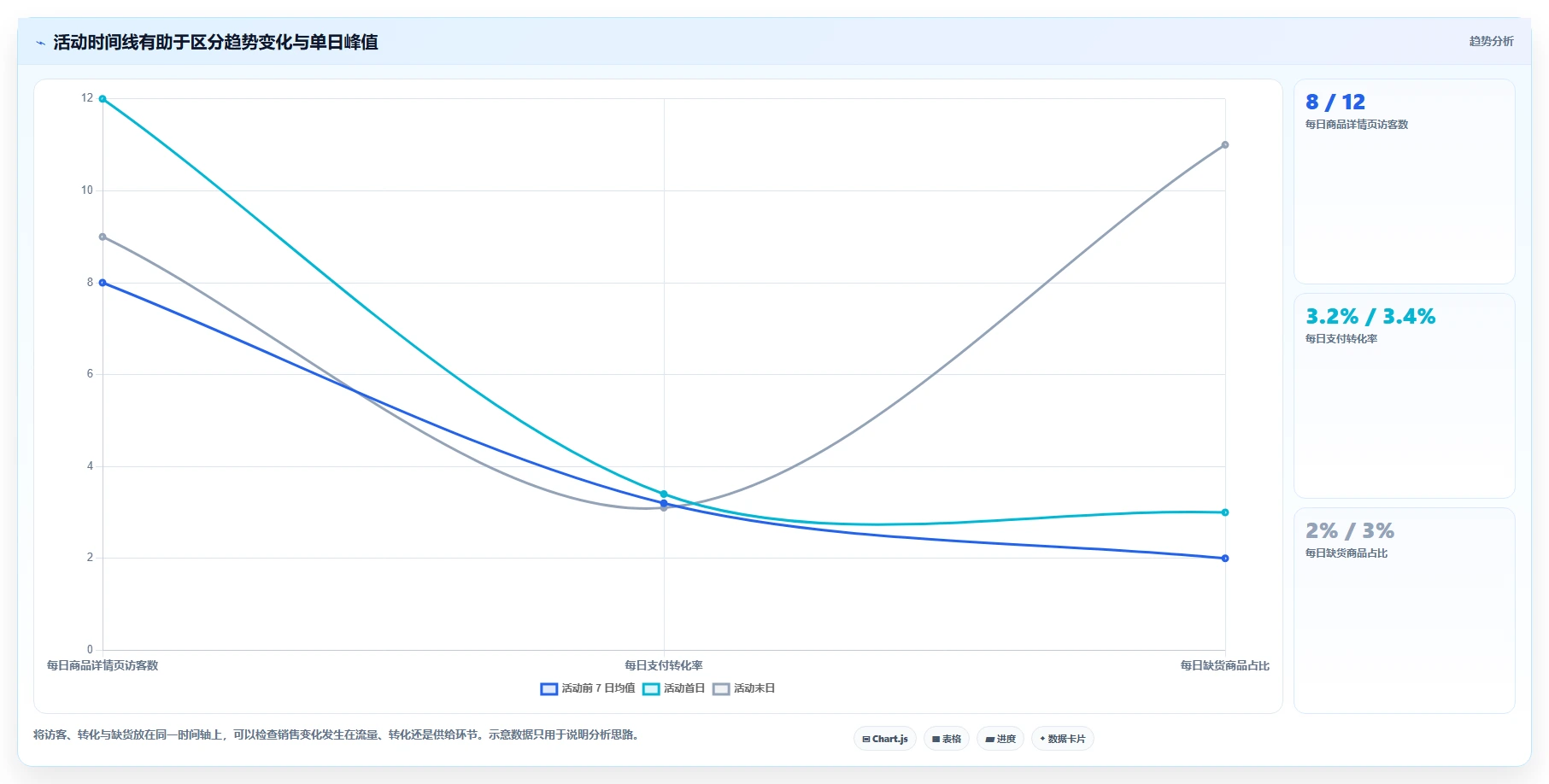This screenshot has height=784, width=1549.
Task: Click the 活动首日 data point at value 12
Action: pyautogui.click(x=103, y=99)
